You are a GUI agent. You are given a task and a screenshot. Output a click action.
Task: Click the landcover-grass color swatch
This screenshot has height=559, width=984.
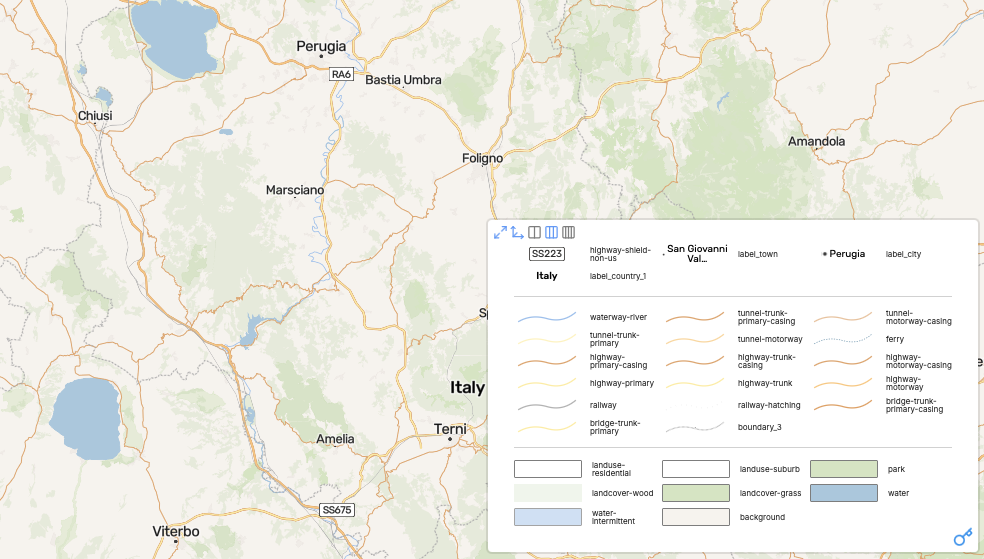point(696,493)
